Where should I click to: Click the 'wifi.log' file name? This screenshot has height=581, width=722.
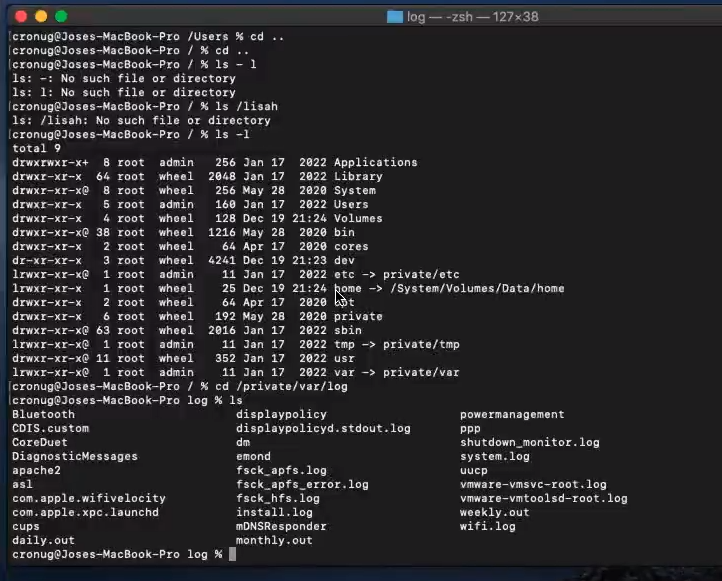[x=488, y=527]
